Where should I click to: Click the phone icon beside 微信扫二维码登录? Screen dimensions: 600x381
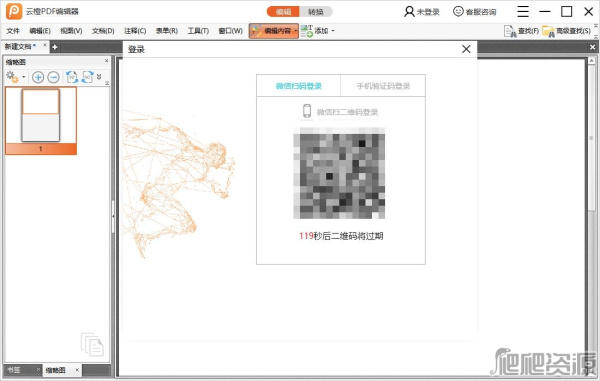tap(307, 111)
